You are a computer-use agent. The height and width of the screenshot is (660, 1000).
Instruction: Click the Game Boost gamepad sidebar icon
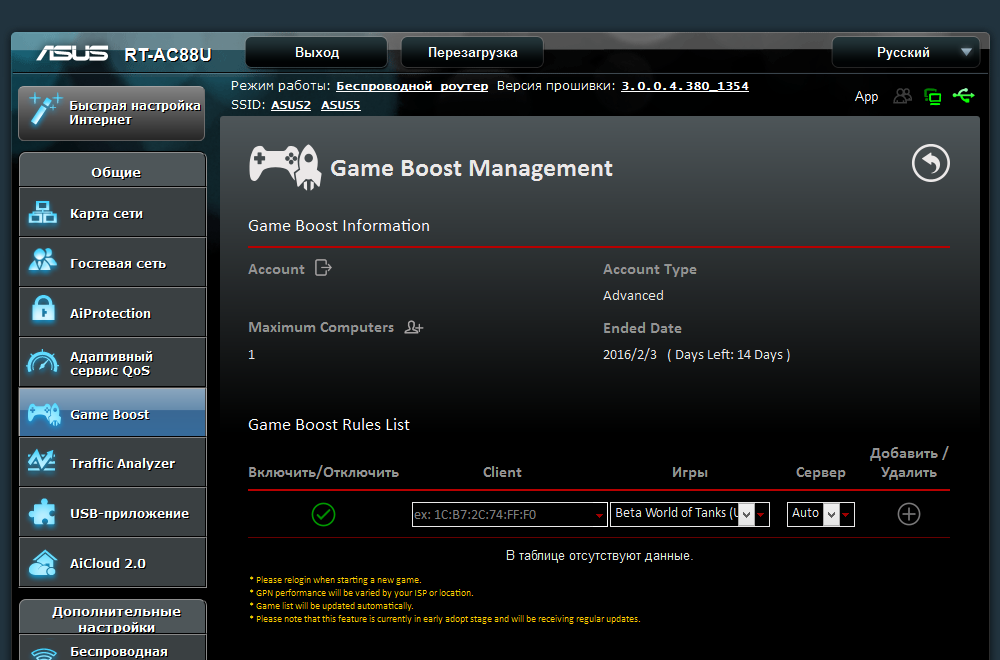click(43, 414)
